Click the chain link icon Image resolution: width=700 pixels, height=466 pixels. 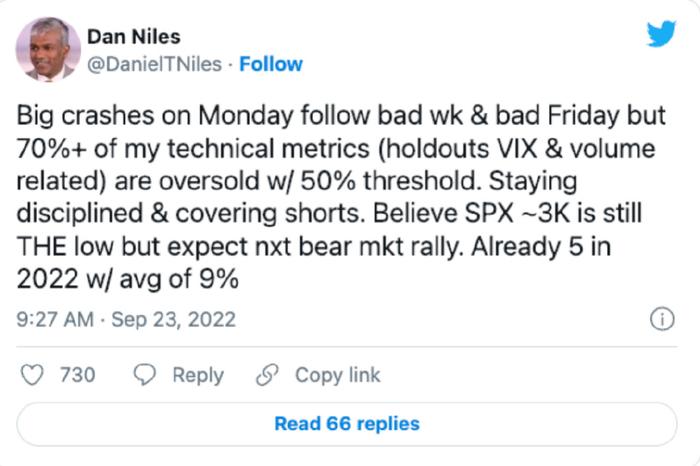[x=267, y=374]
